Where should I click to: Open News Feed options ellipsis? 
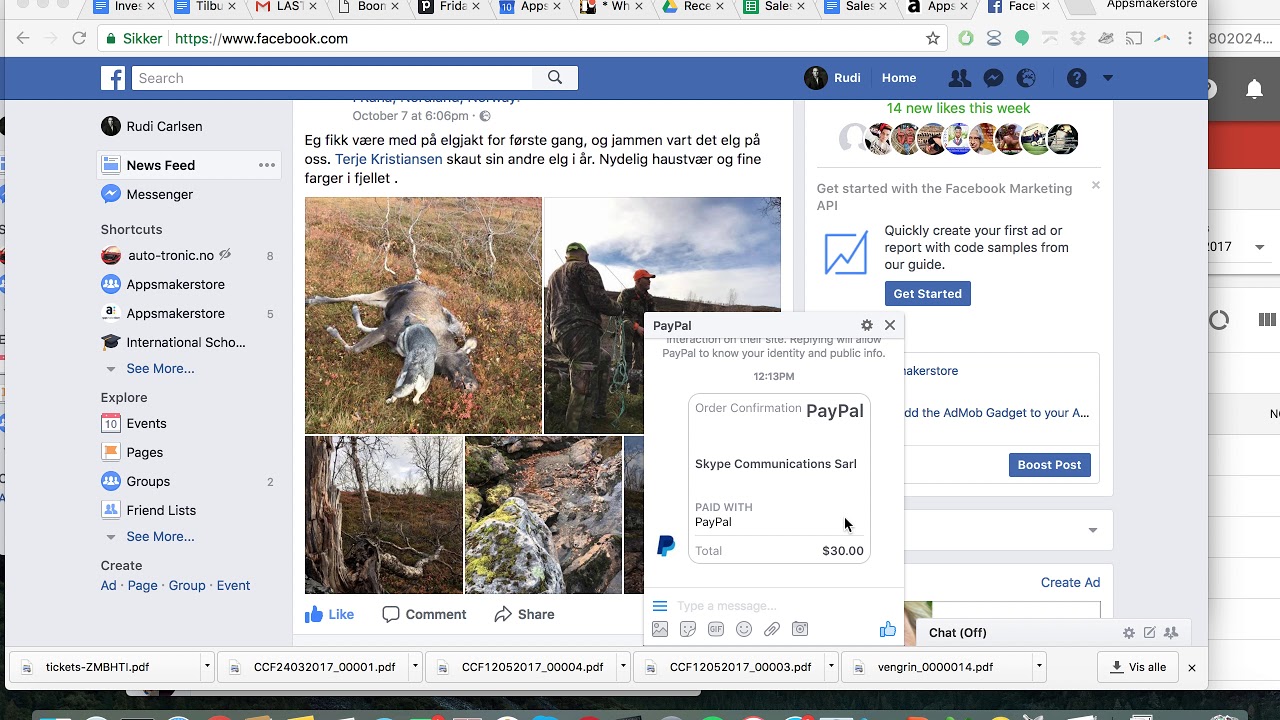[x=267, y=165]
